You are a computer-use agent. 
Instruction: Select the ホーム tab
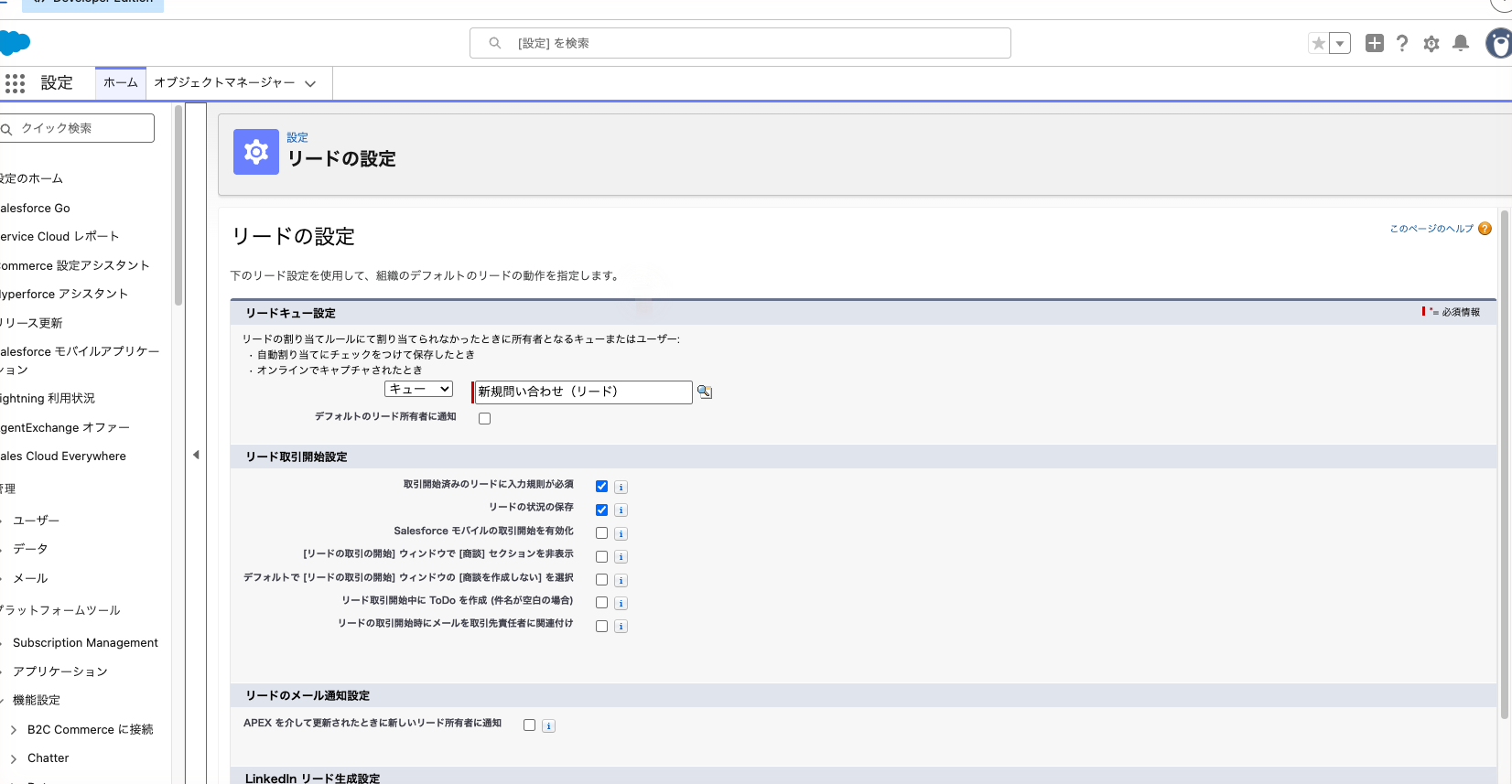[x=121, y=82]
